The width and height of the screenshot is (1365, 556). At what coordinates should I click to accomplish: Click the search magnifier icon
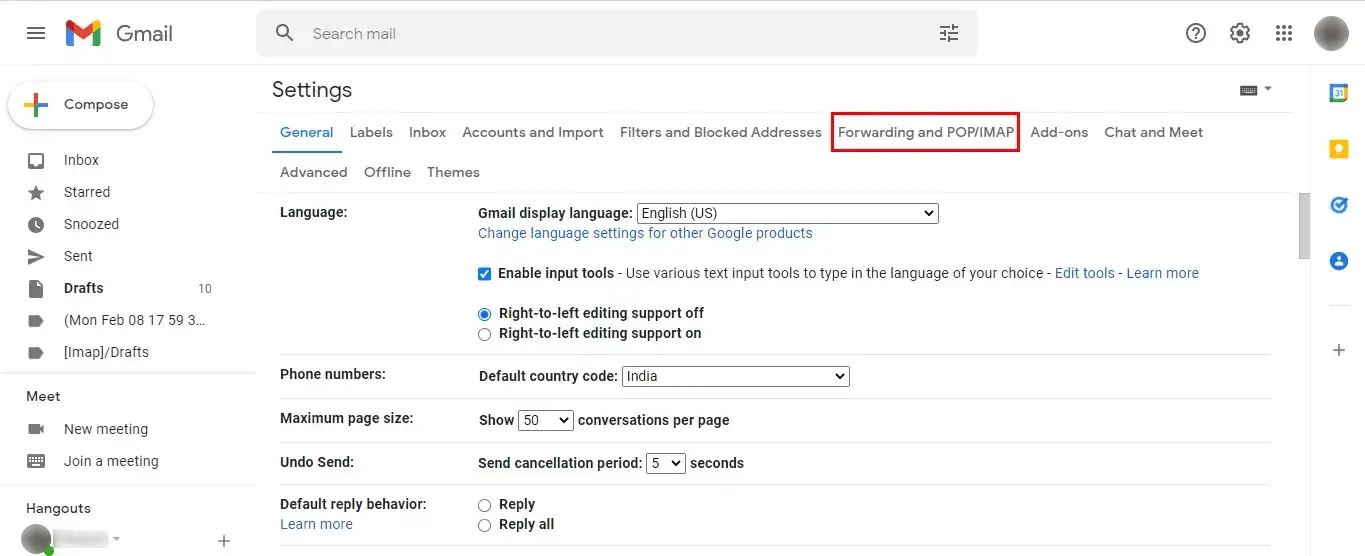tap(285, 33)
